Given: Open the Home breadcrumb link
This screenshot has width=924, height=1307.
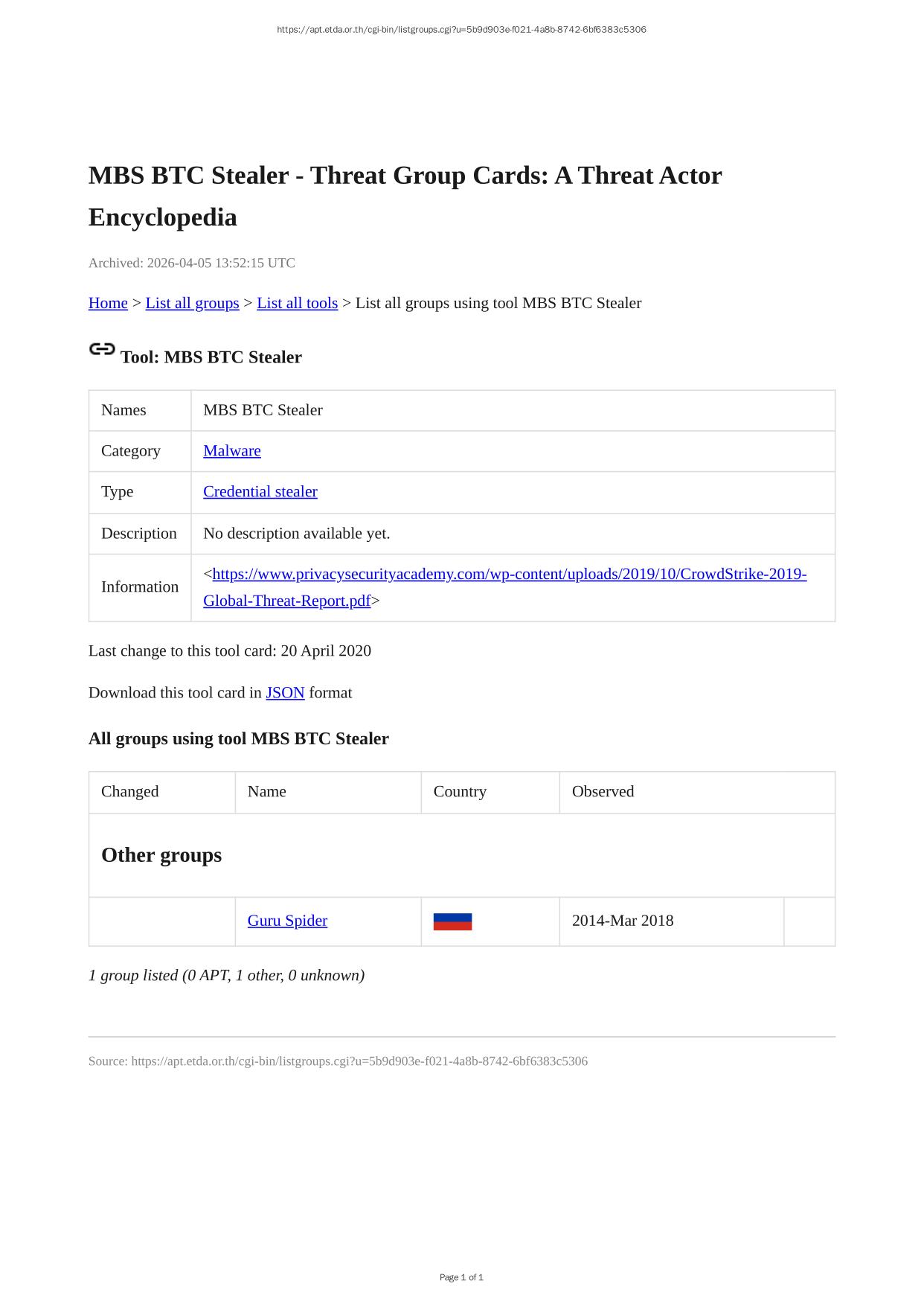Looking at the screenshot, I should coord(108,303).
